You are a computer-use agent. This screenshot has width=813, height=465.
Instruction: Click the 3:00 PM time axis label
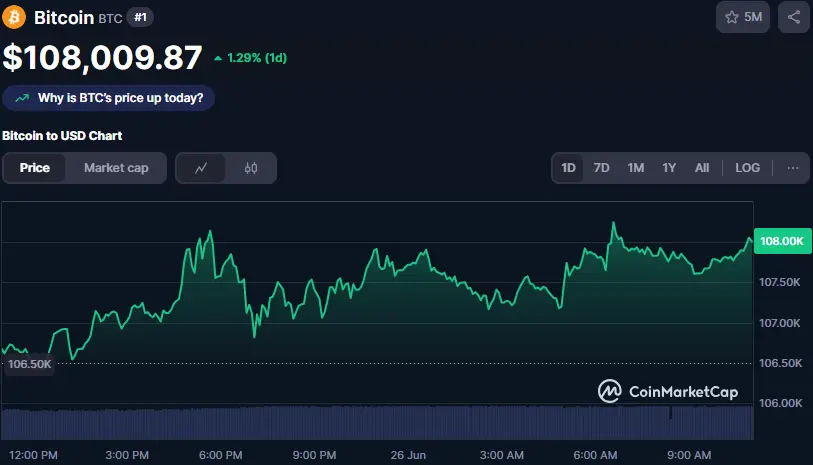pyautogui.click(x=127, y=455)
